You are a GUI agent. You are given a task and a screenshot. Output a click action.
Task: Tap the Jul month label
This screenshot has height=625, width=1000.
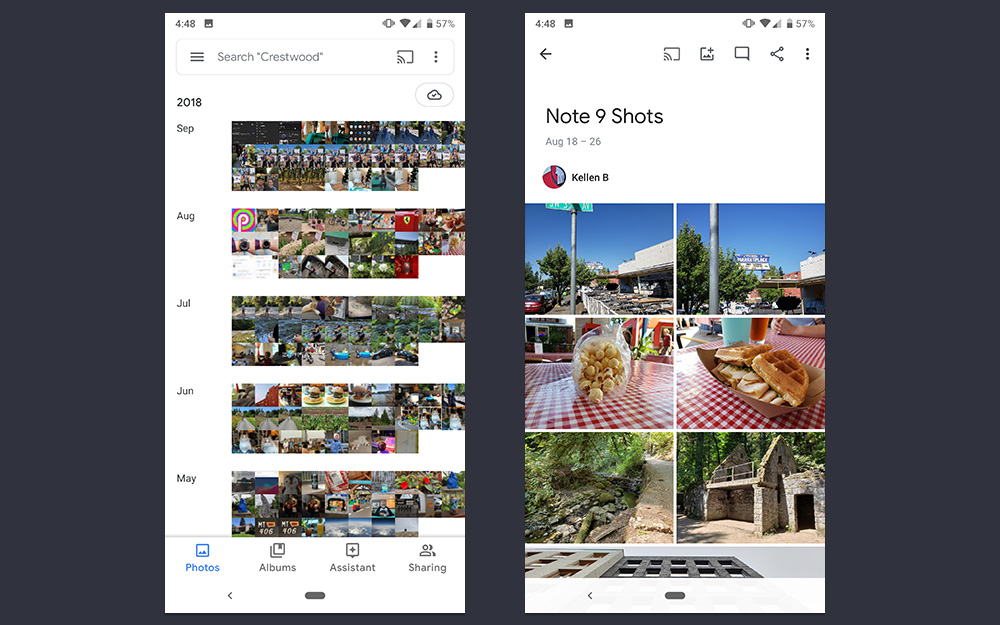click(x=184, y=304)
